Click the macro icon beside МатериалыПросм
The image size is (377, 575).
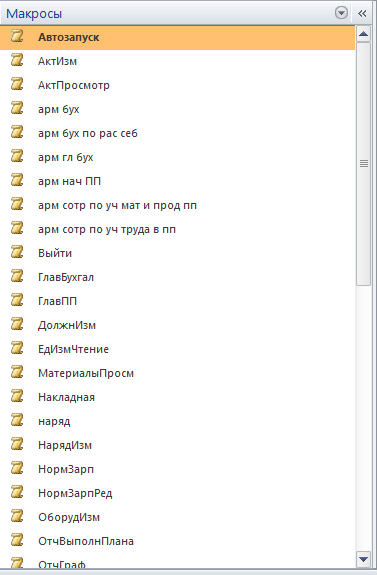coord(17,372)
